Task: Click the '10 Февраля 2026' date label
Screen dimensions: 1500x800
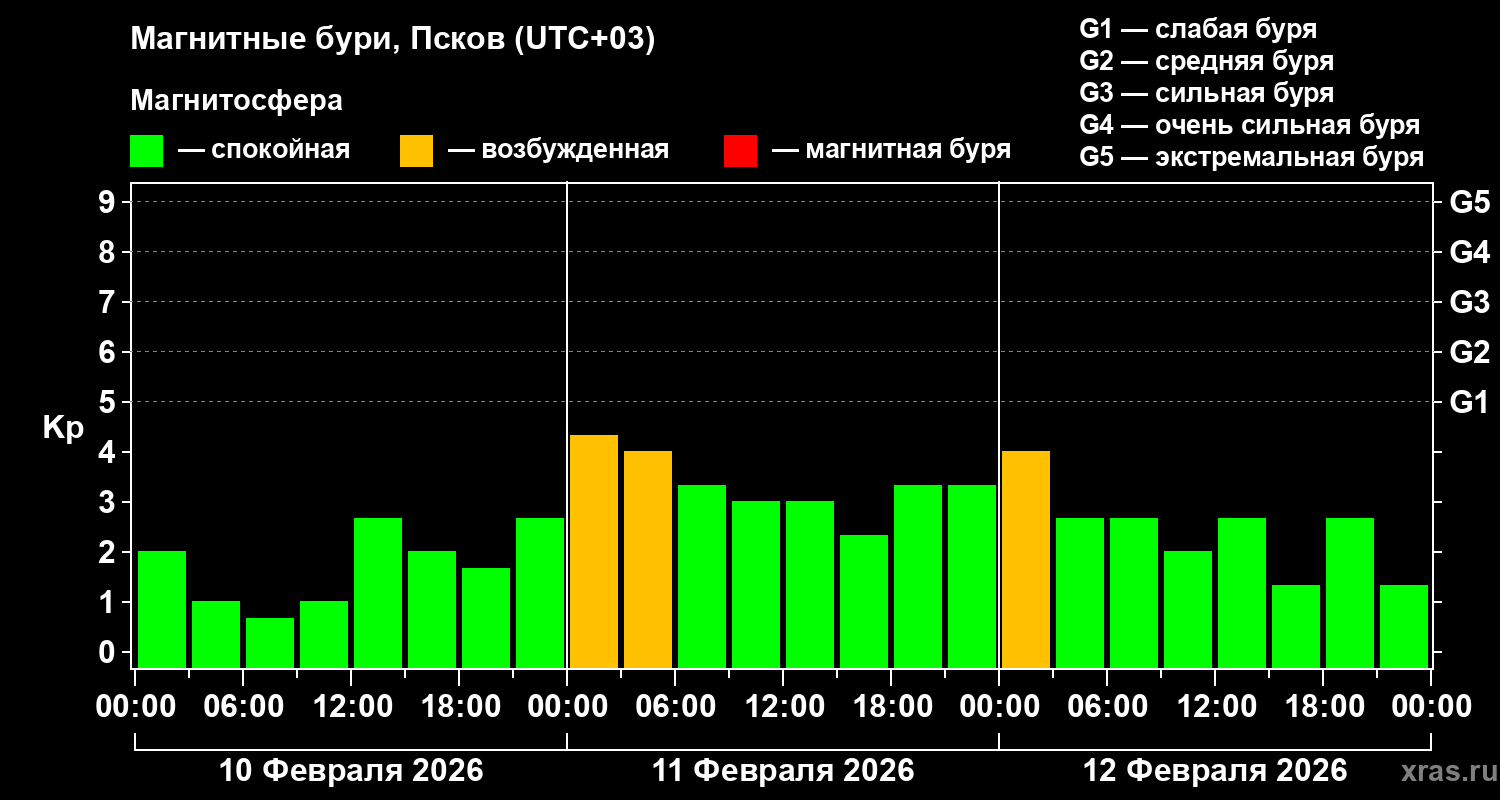Action: click(x=351, y=771)
